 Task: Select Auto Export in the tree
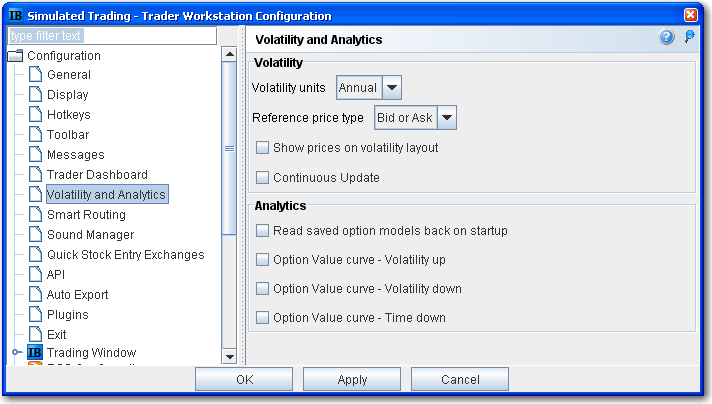point(78,295)
